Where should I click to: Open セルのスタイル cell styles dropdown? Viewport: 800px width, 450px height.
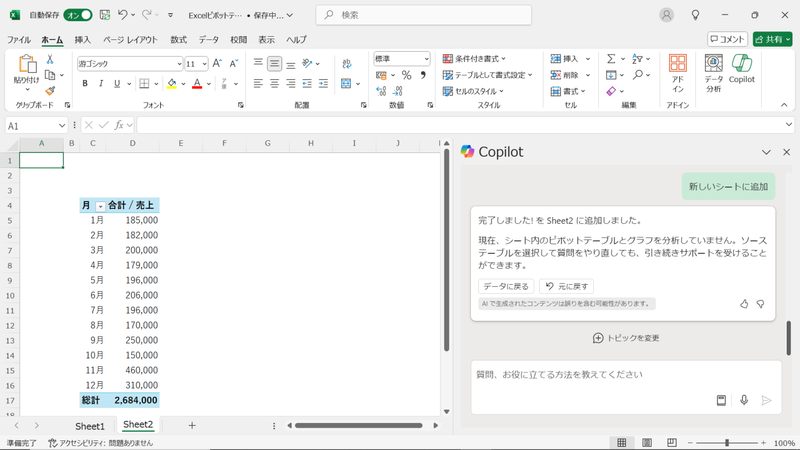473,91
